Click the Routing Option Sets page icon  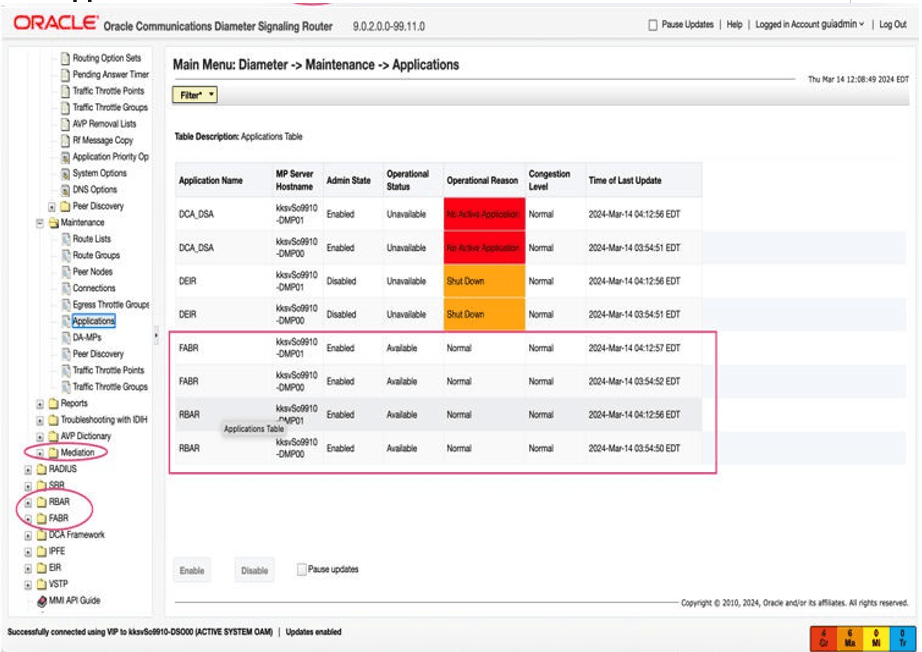click(x=66, y=58)
